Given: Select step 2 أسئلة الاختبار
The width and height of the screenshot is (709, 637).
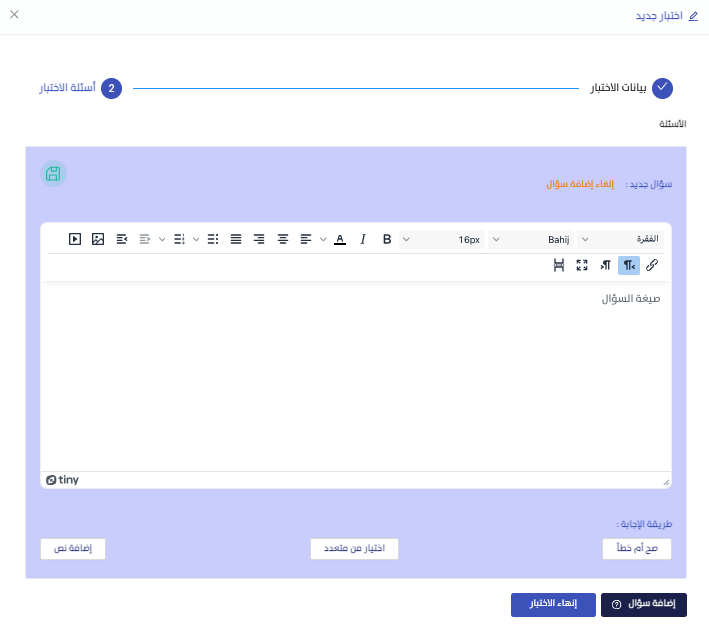Looking at the screenshot, I should pos(111,89).
